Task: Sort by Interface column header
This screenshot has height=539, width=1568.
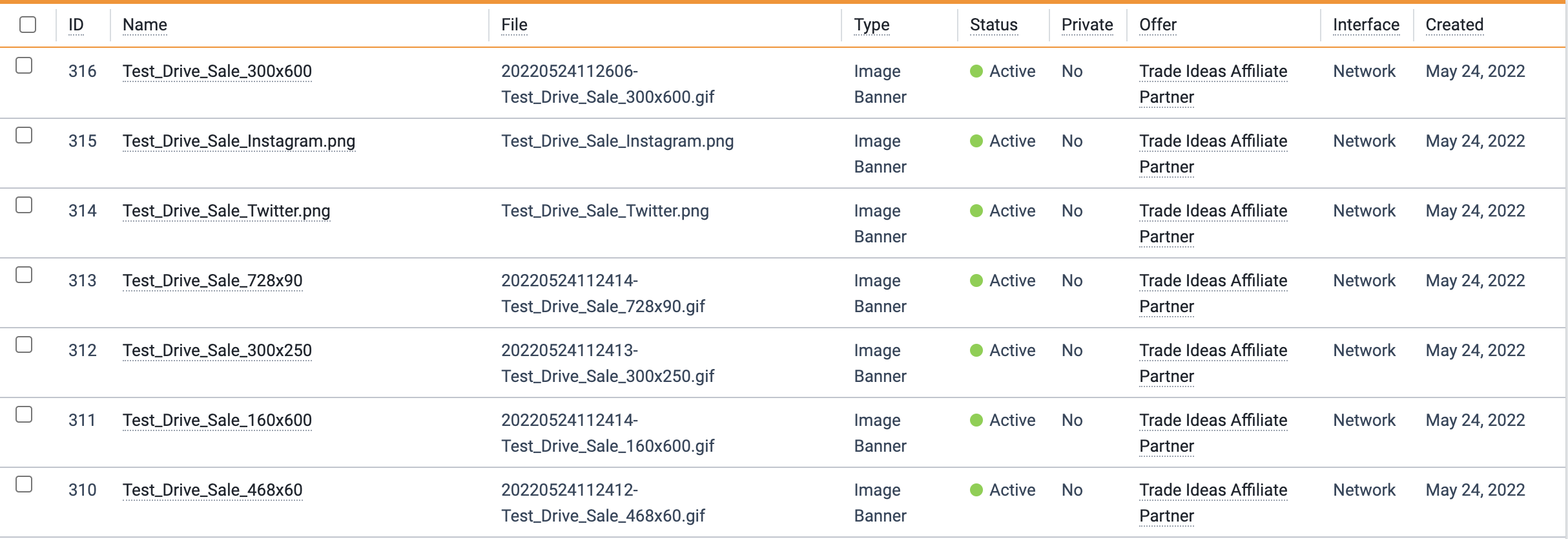Action: [1366, 25]
